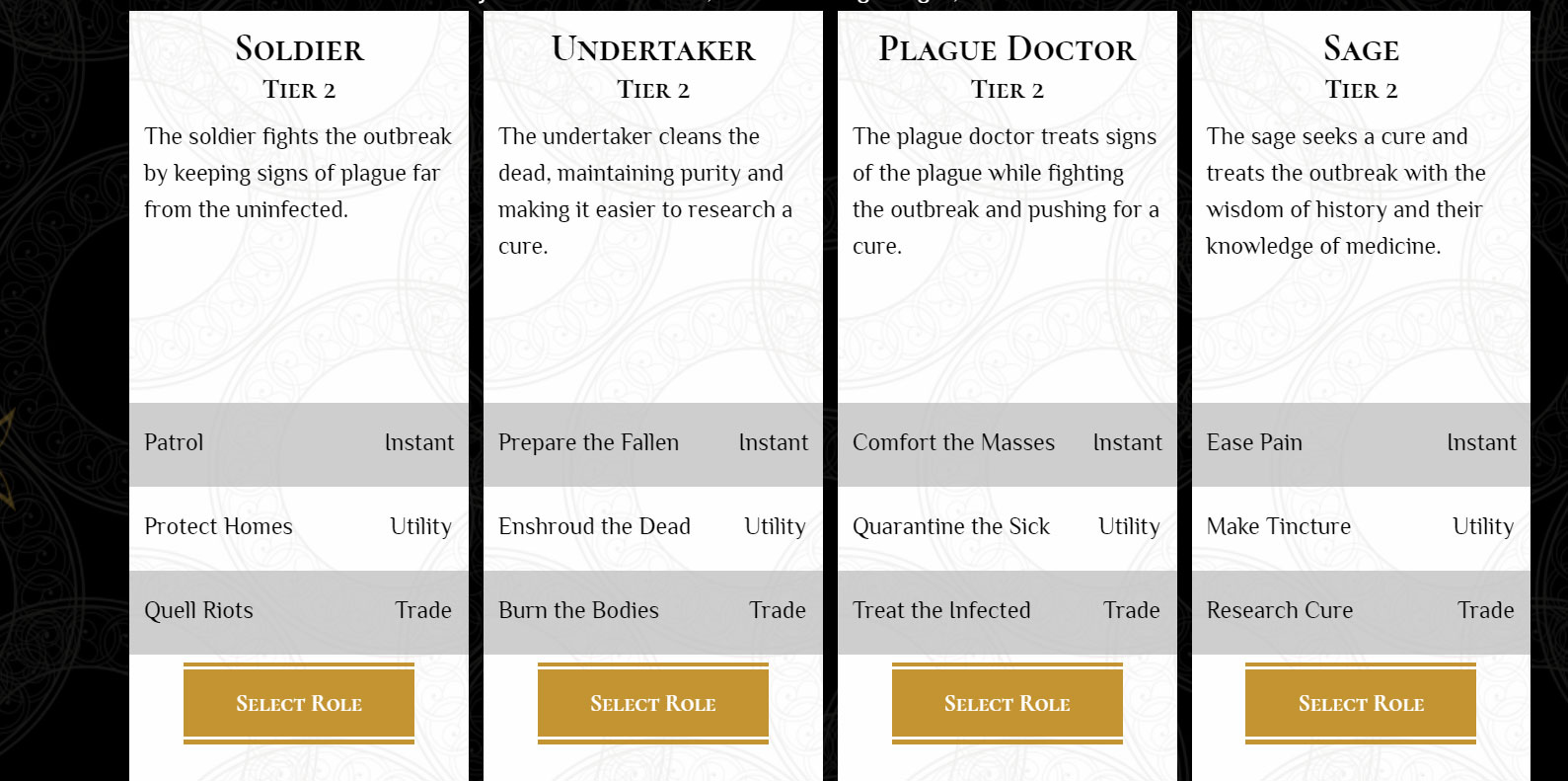Click the Sage card description text
The width and height of the screenshot is (1568, 781).
click(x=1346, y=192)
